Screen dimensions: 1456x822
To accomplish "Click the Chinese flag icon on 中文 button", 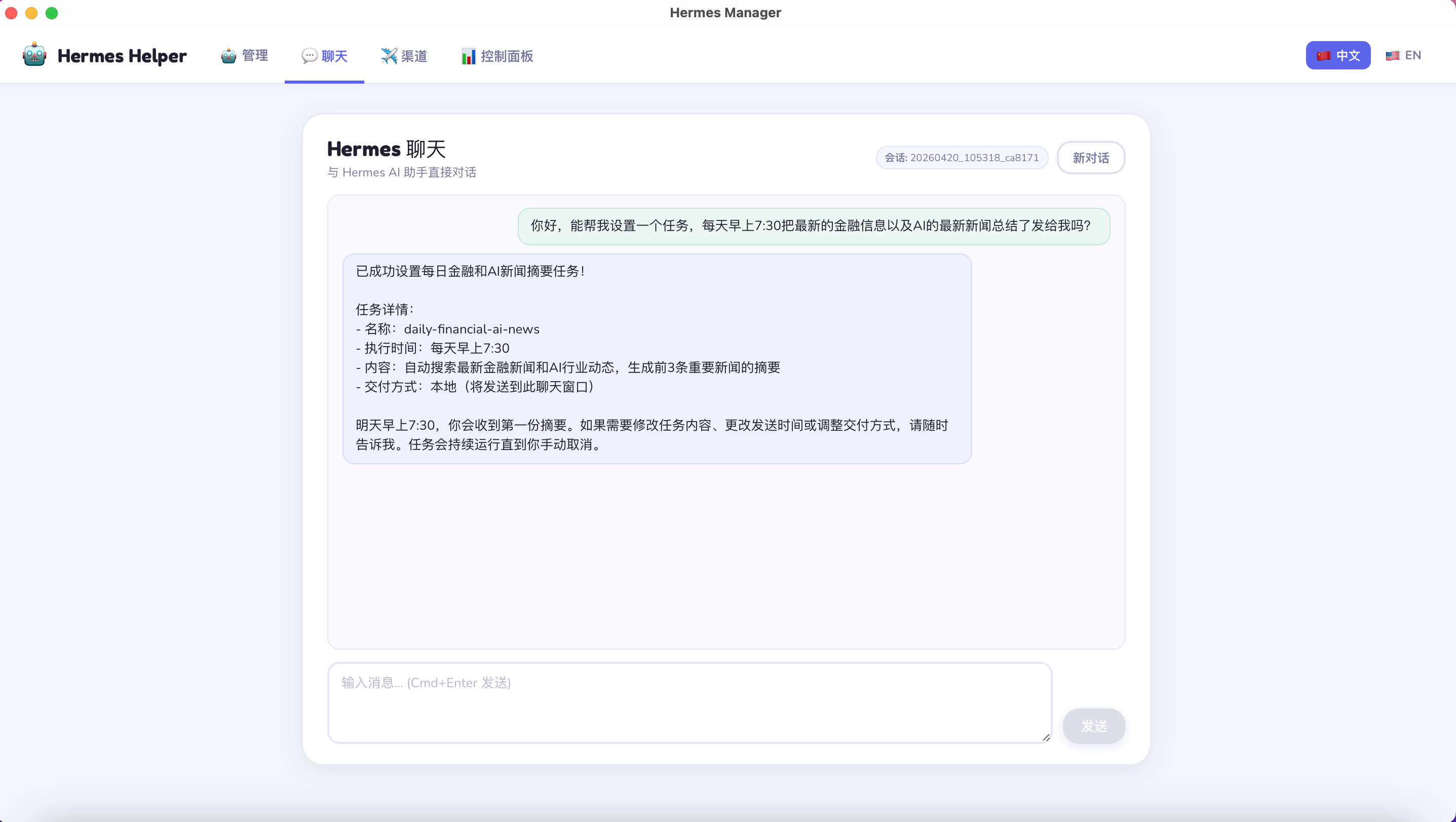I will click(1324, 55).
